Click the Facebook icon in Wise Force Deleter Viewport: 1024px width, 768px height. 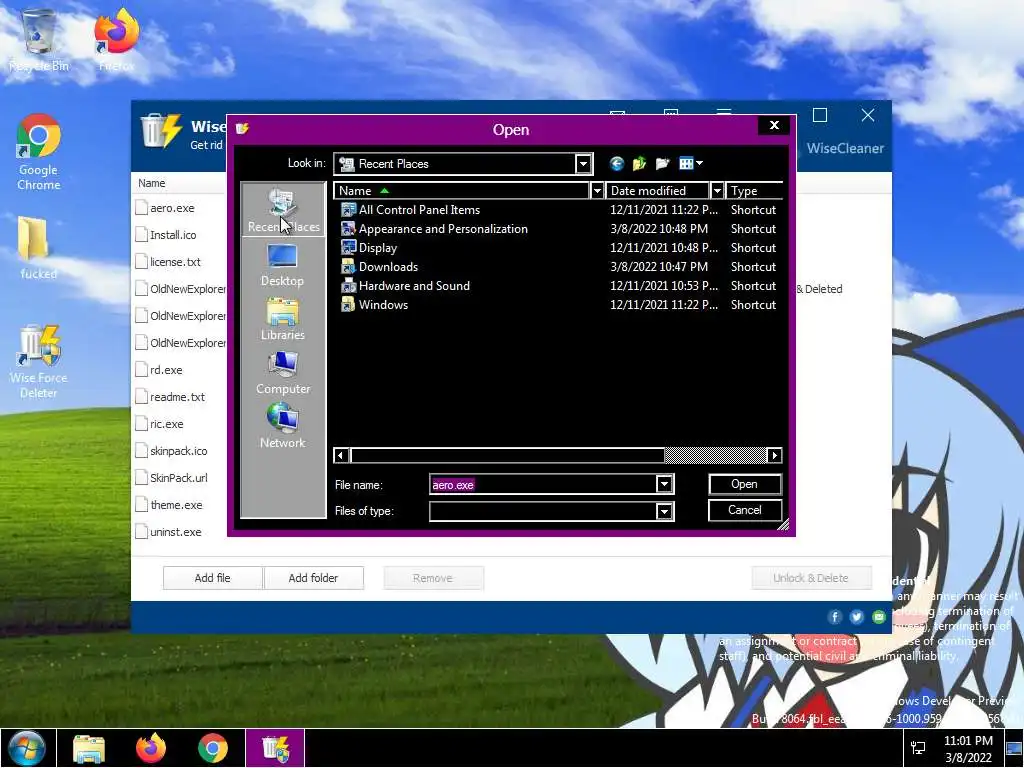835,616
